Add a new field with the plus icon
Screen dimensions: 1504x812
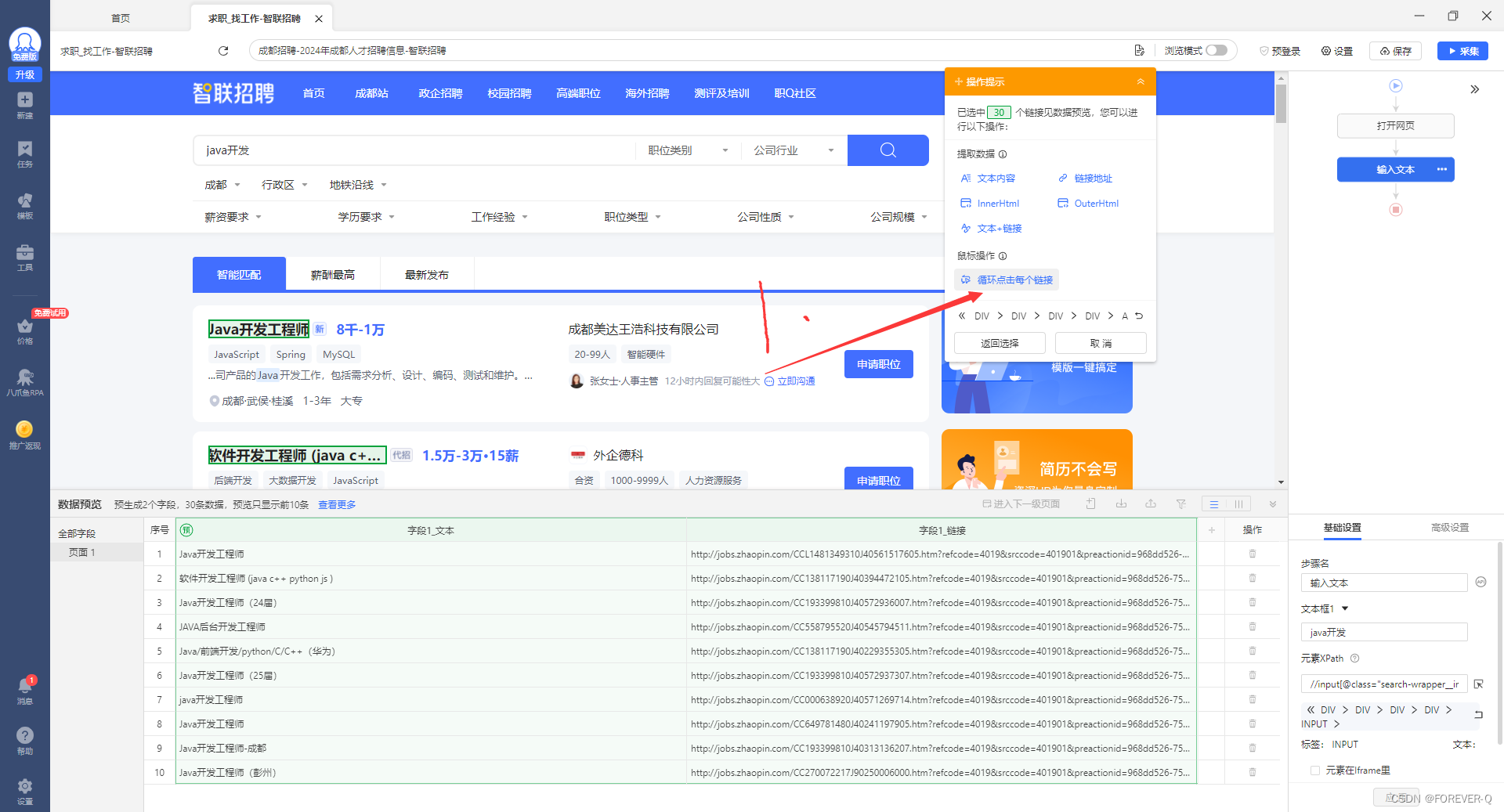tap(1211, 530)
